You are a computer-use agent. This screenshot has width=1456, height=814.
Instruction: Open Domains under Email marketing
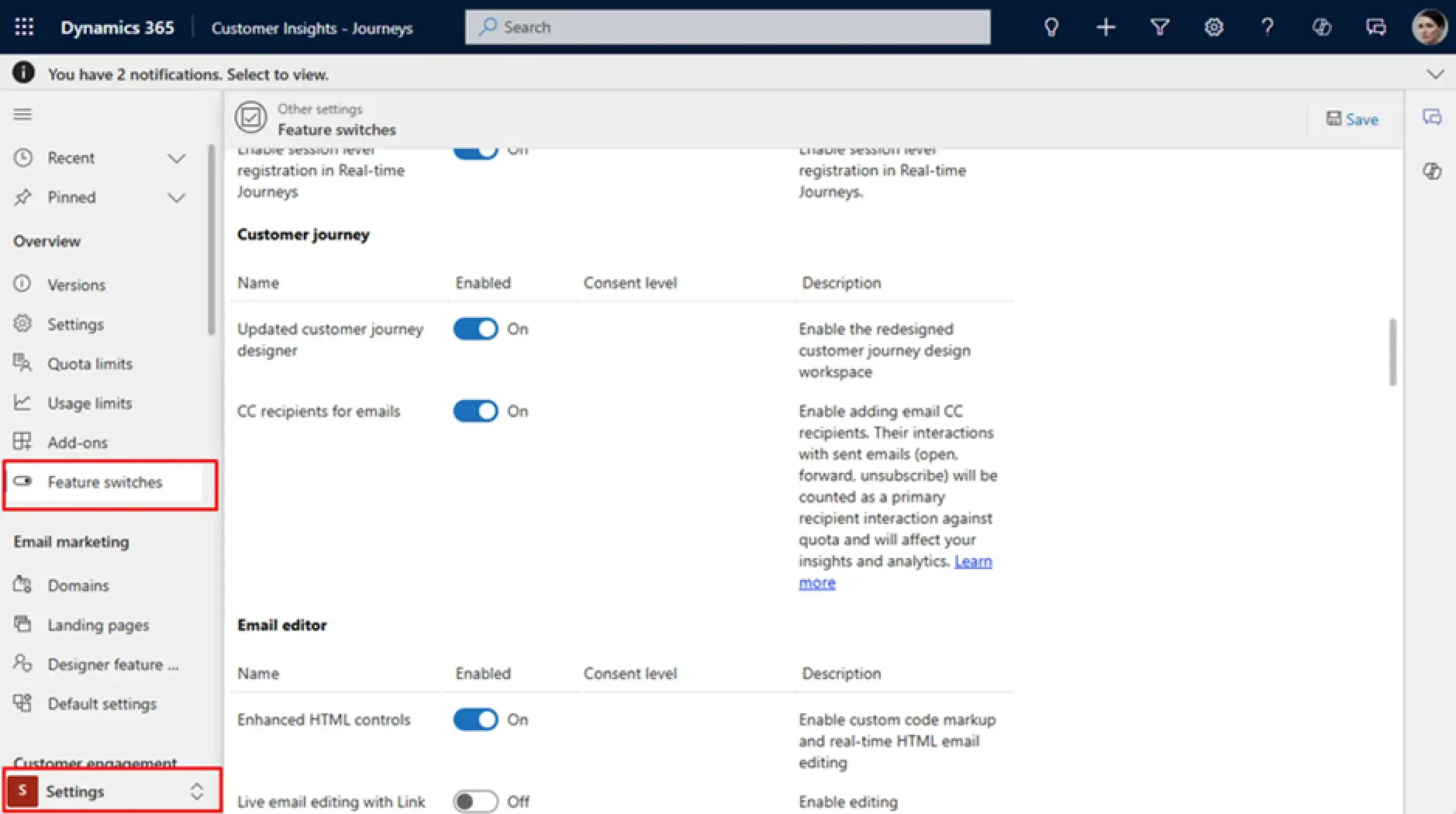pos(78,585)
